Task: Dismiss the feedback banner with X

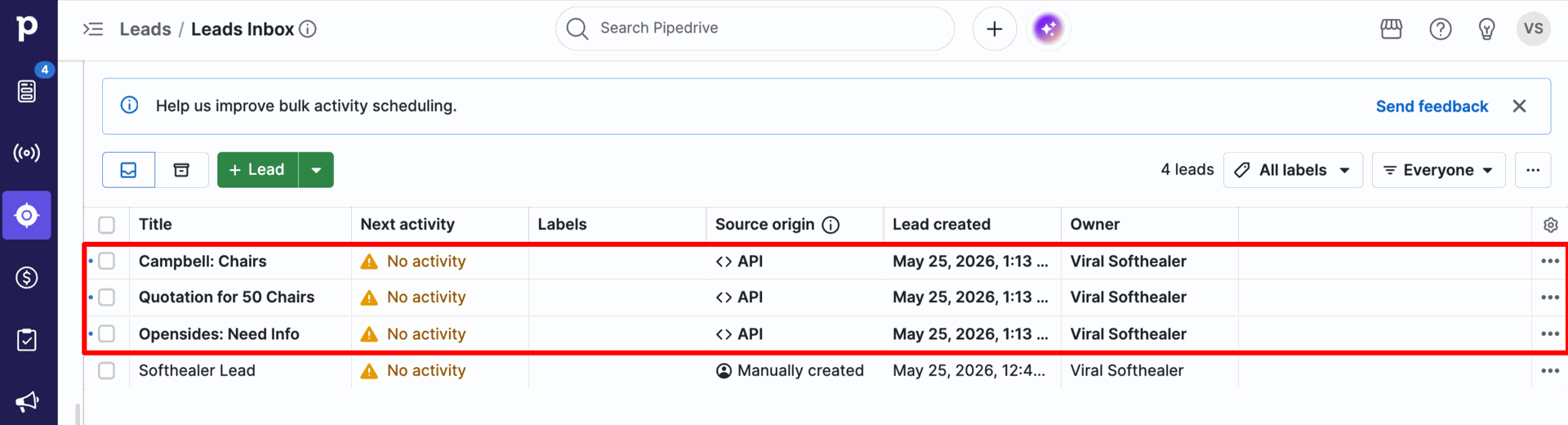Action: point(1520,106)
